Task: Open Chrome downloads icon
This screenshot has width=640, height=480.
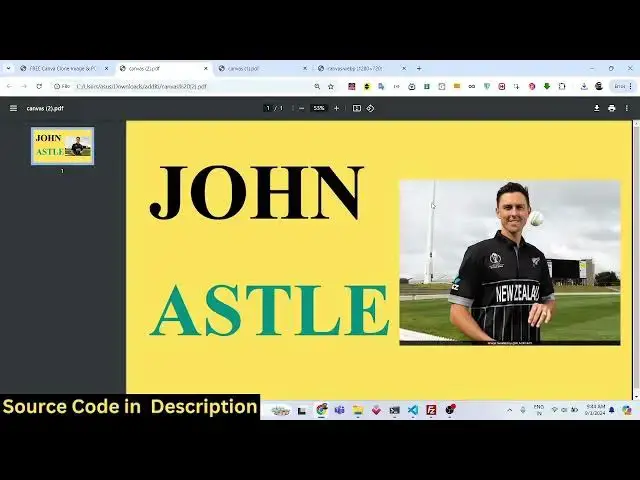Action: [x=584, y=86]
